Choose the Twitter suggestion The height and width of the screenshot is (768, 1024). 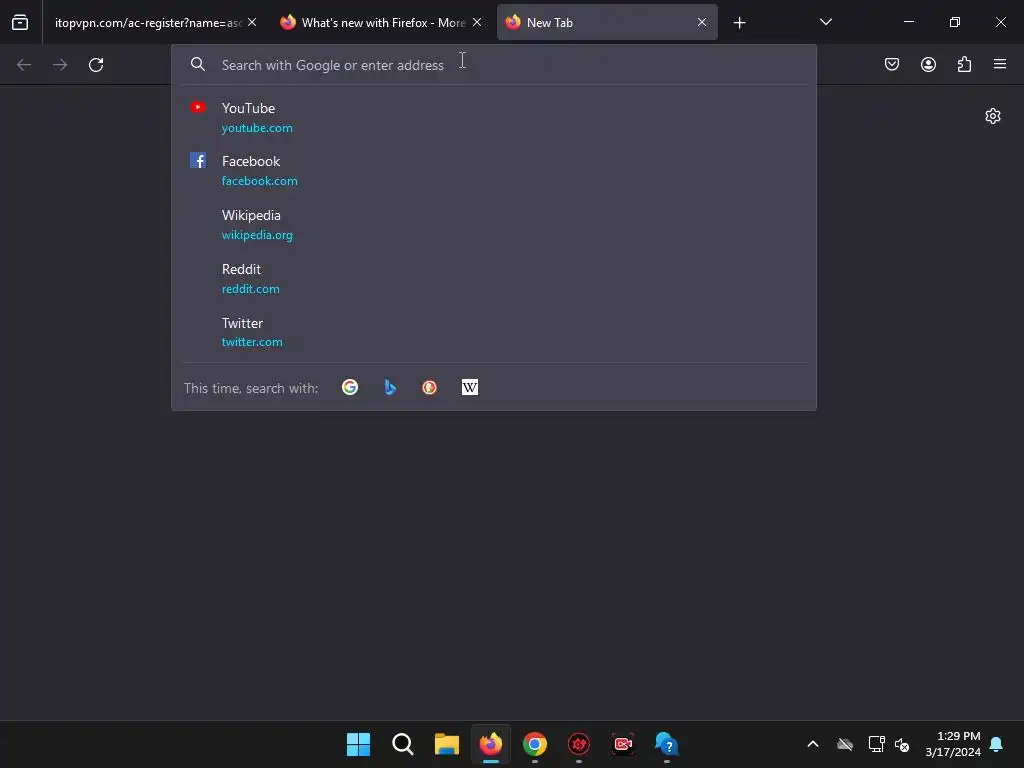494,332
